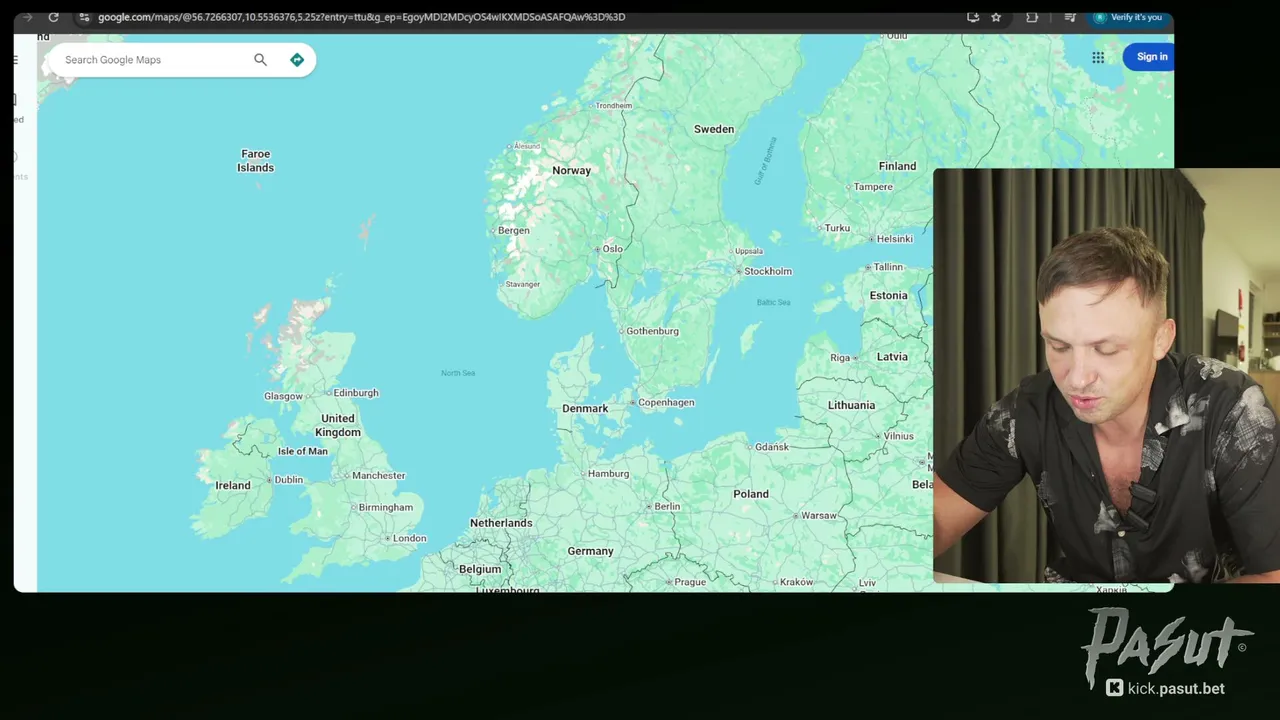Click the browser forward arrow
Screen dimensions: 1280x720
(x=27, y=17)
